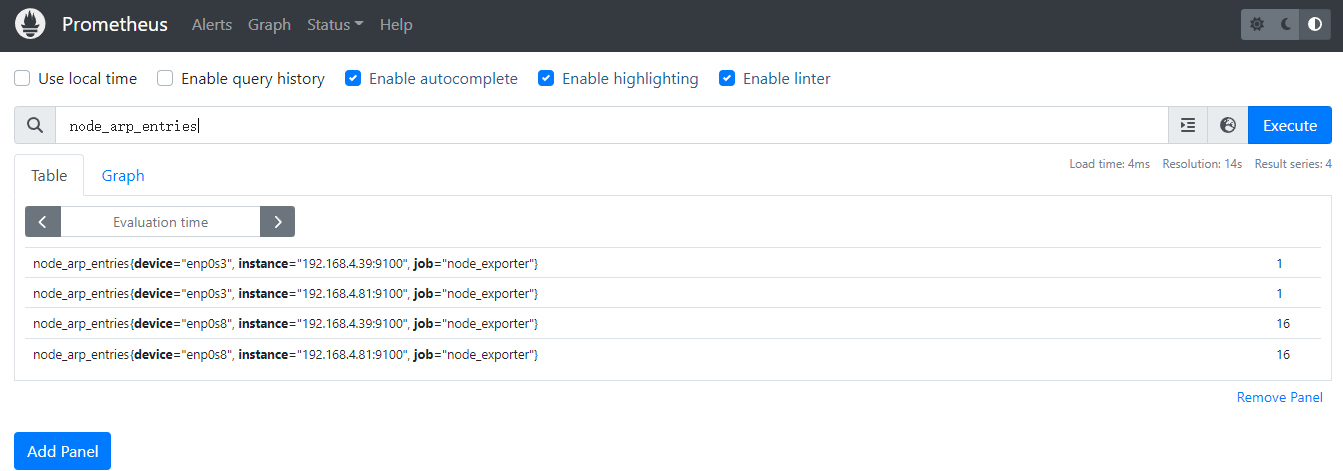Click the Use local time label
The image size is (1343, 471).
click(x=87, y=78)
